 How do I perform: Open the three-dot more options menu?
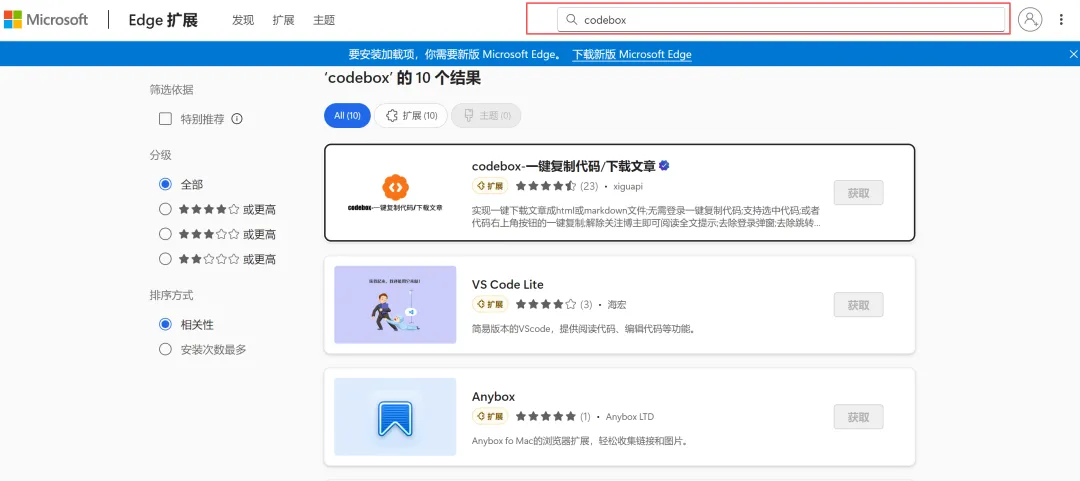[1061, 19]
